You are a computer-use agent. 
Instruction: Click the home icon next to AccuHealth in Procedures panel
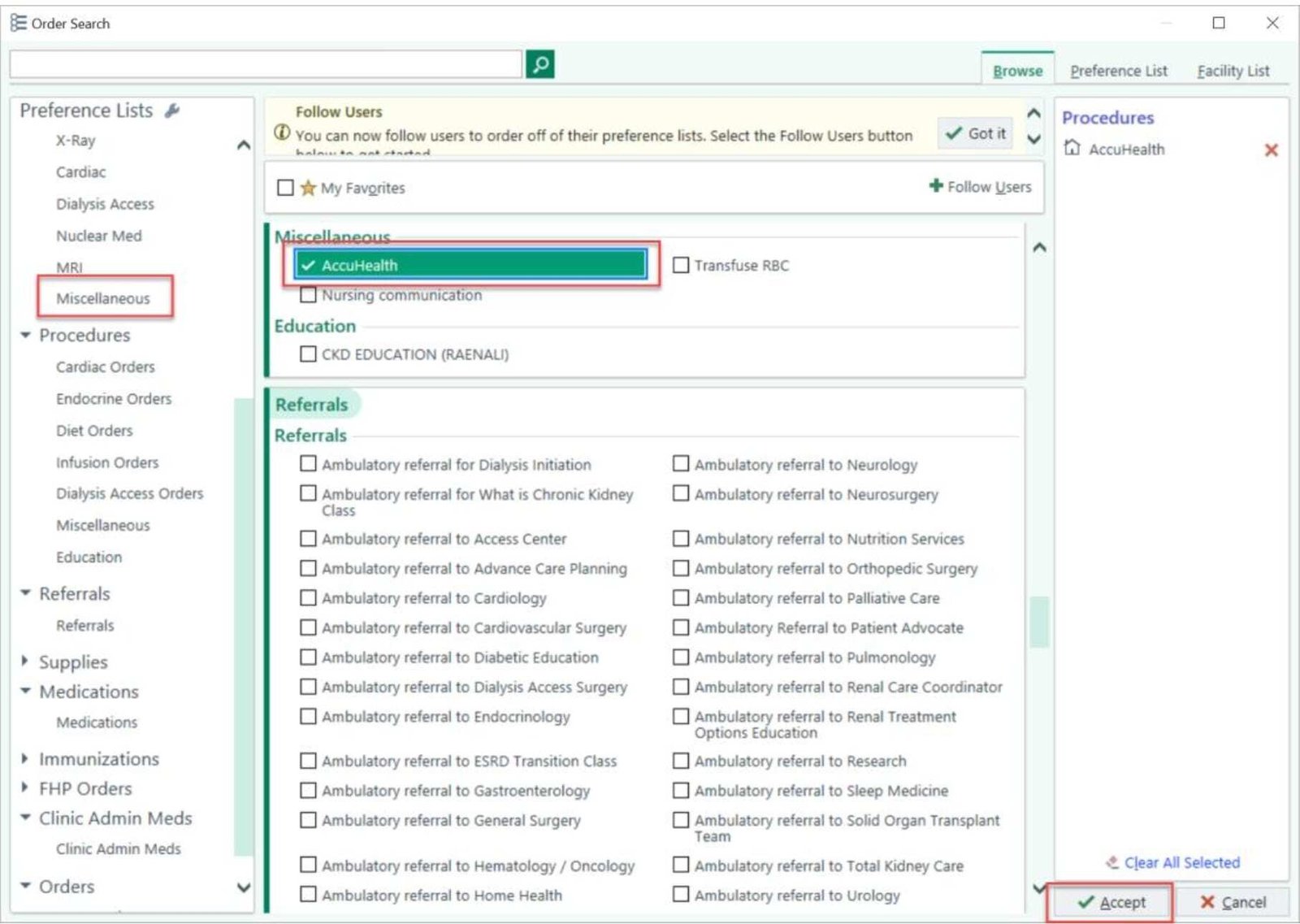(1072, 149)
